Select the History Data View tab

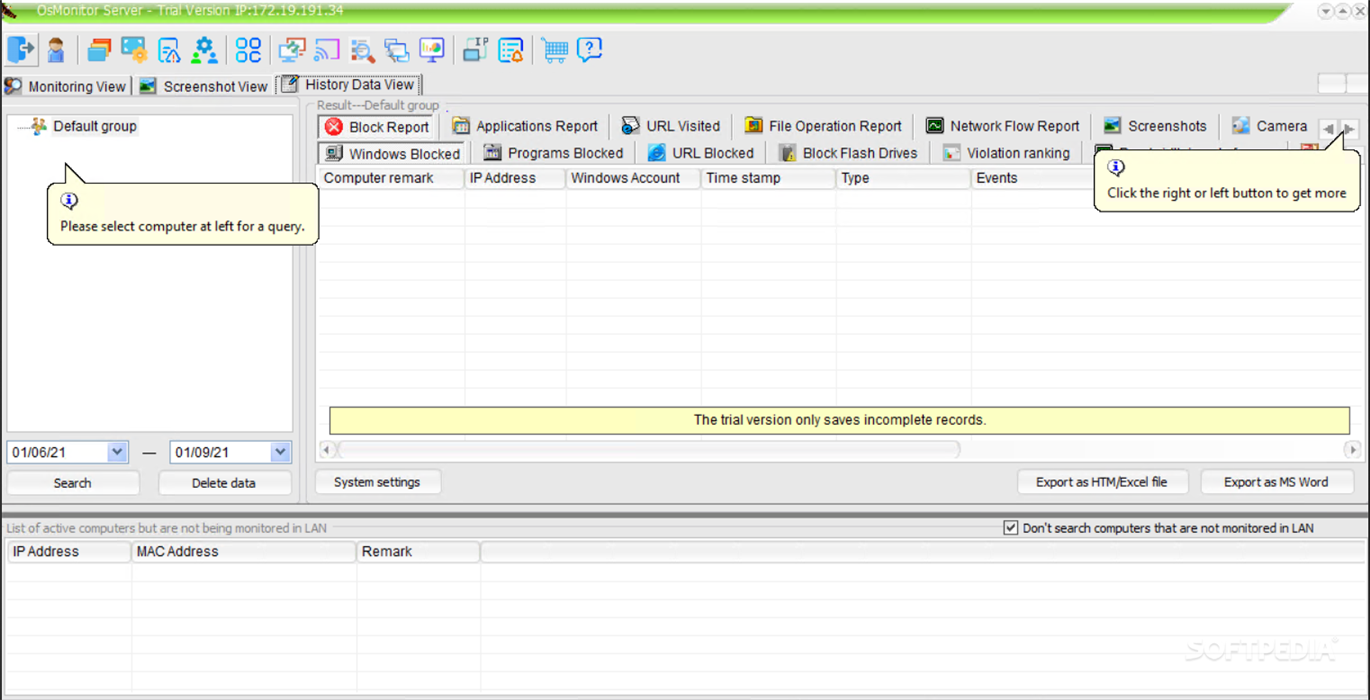click(348, 85)
